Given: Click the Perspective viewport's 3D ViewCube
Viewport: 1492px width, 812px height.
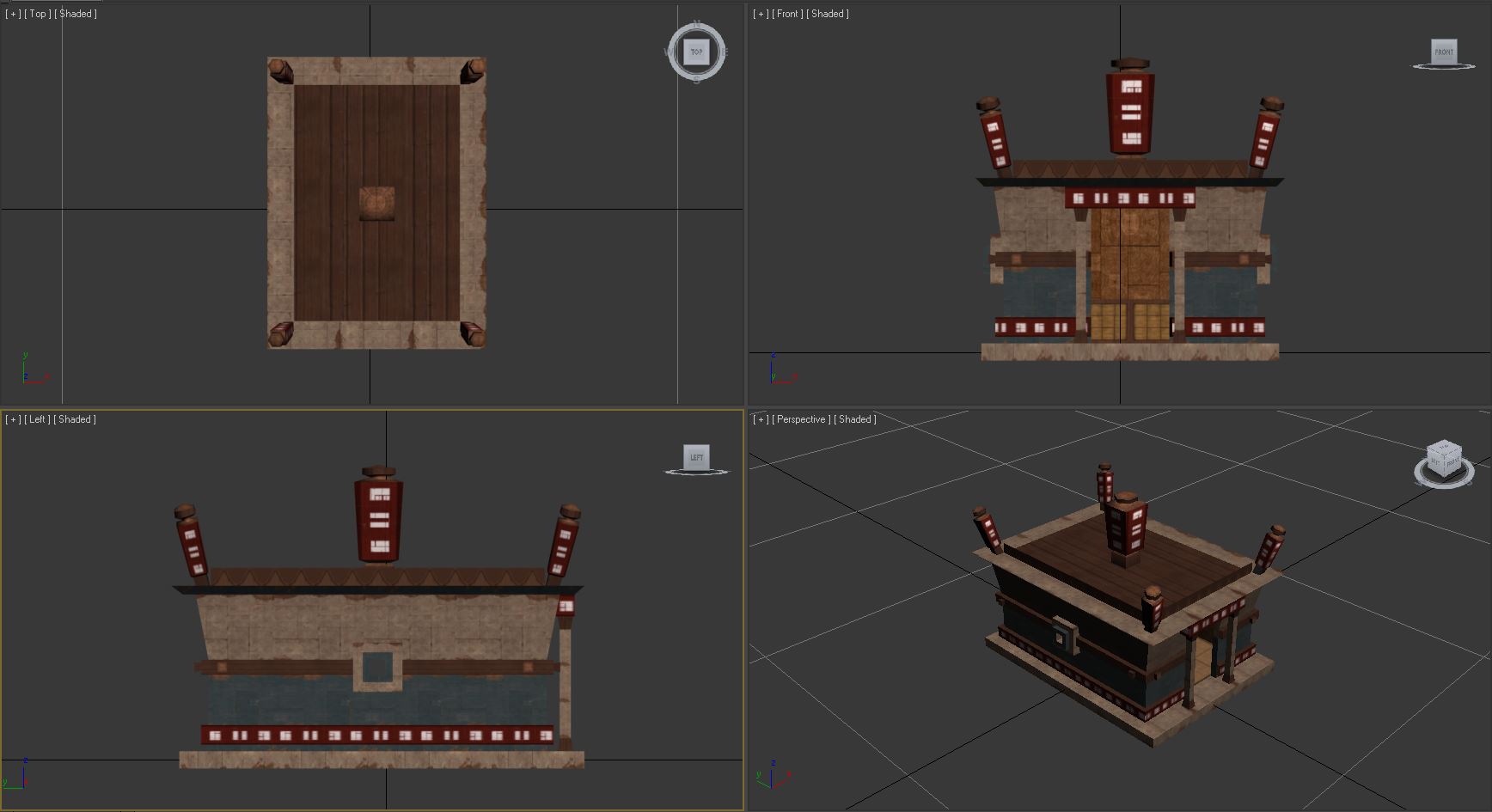Looking at the screenshot, I should tap(1444, 457).
